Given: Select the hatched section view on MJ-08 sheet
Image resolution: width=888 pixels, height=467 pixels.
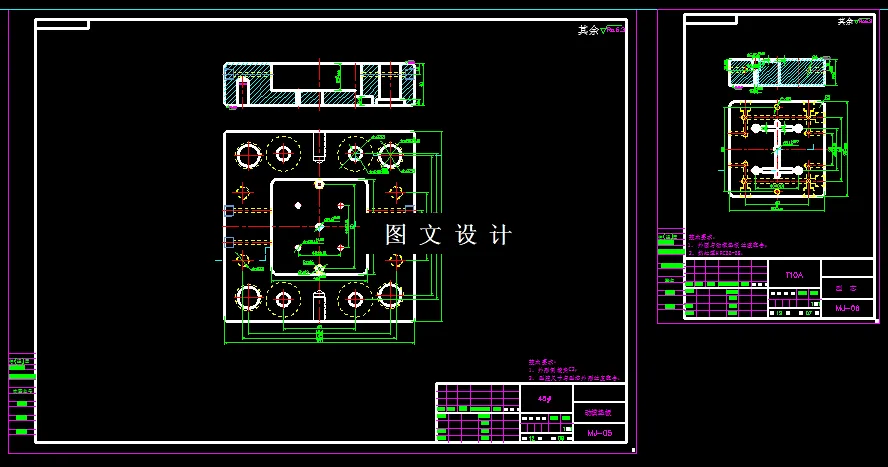Looking at the screenshot, I should coord(776,72).
